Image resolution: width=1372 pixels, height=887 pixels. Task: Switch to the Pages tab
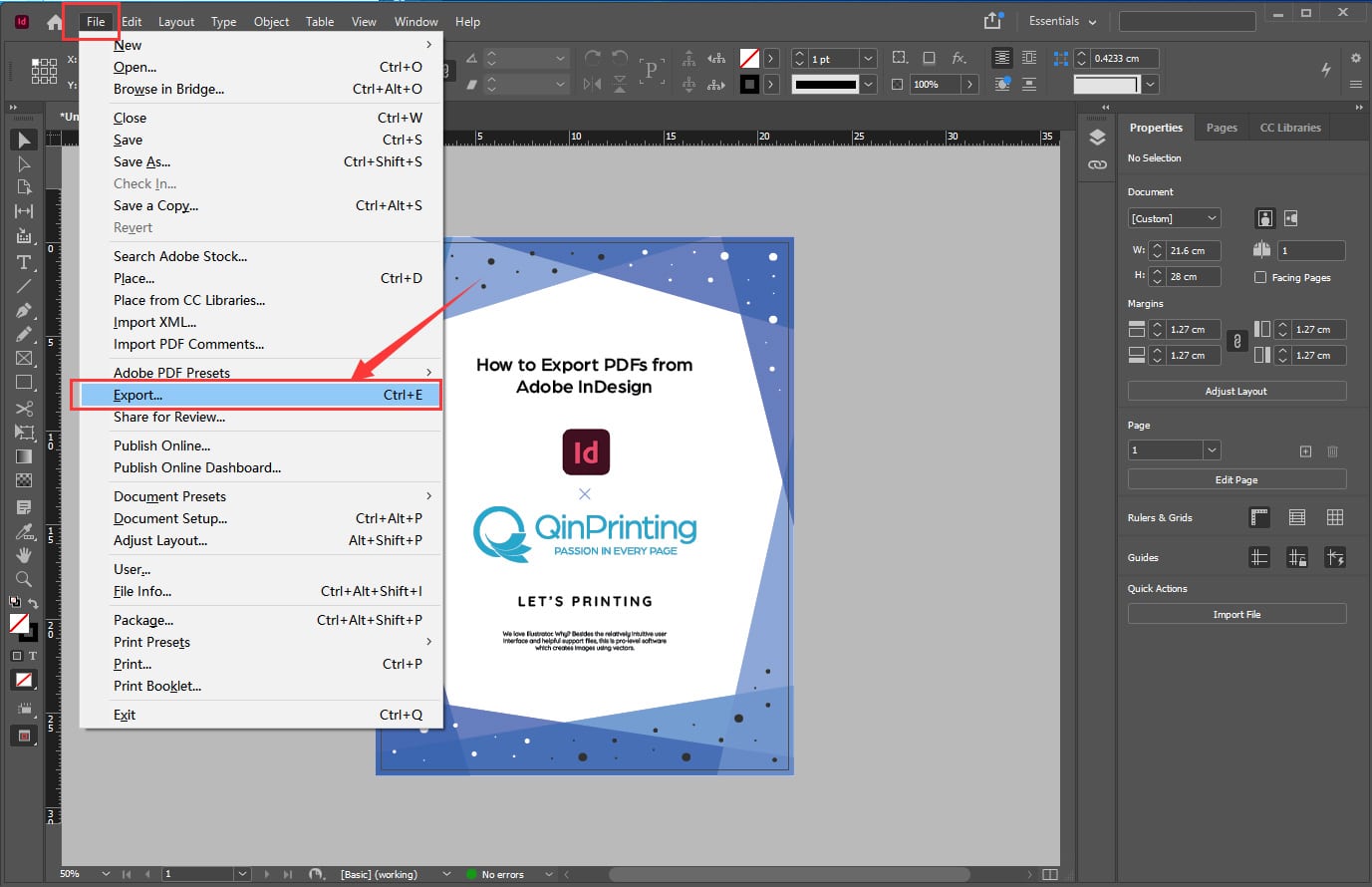pyautogui.click(x=1222, y=128)
